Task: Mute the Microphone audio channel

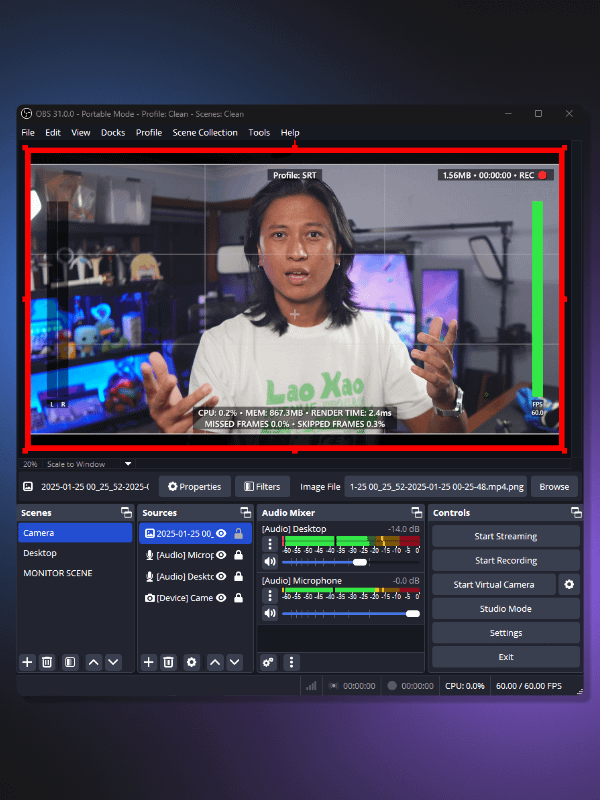Action: 269,614
